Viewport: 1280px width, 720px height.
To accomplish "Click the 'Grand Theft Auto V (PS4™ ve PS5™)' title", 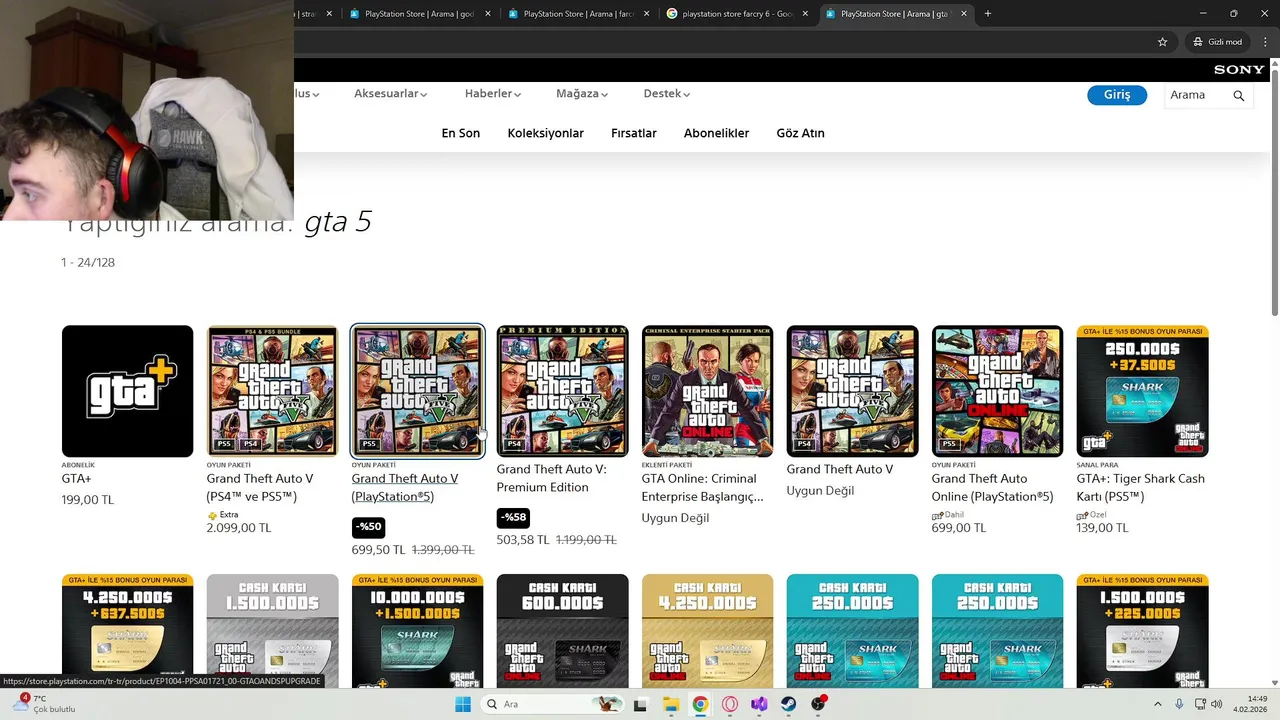I will click(260, 487).
